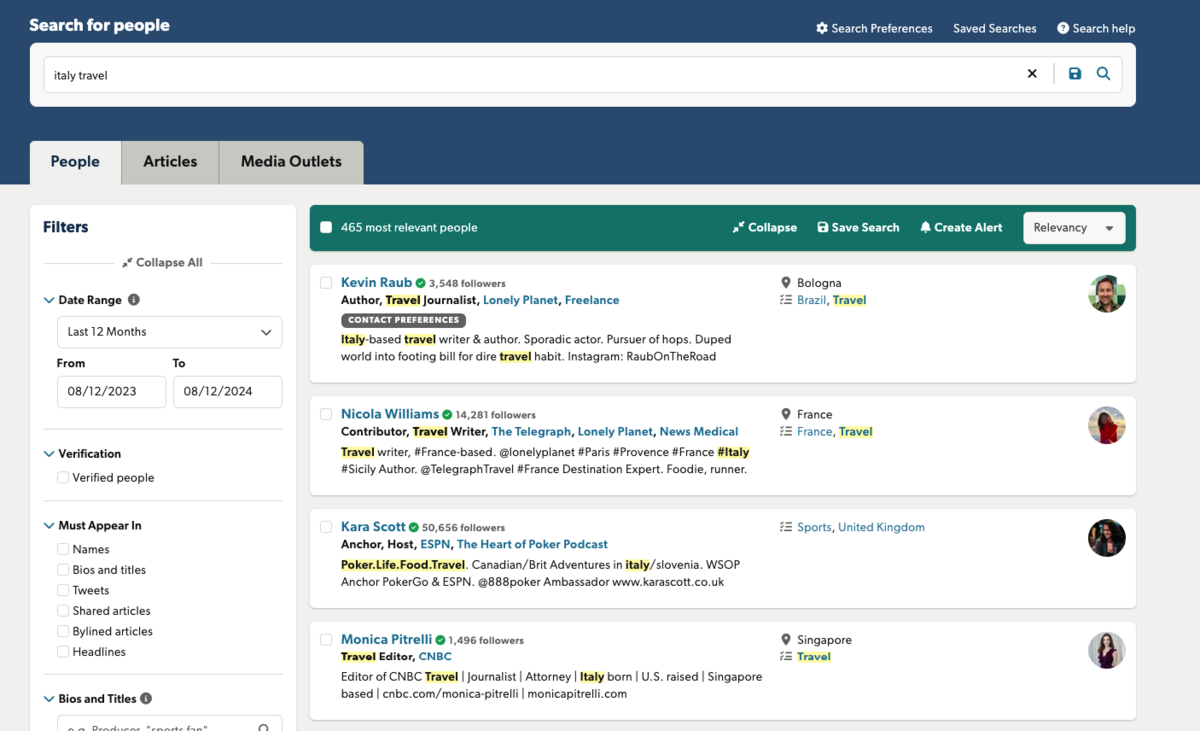Click the From date input field
Screen dimensions: 1200x731
coord(111,392)
